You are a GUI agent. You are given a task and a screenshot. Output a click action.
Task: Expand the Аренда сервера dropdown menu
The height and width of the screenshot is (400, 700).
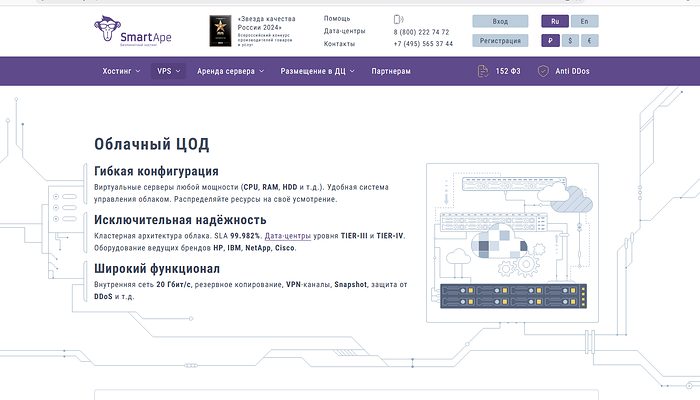(x=230, y=71)
